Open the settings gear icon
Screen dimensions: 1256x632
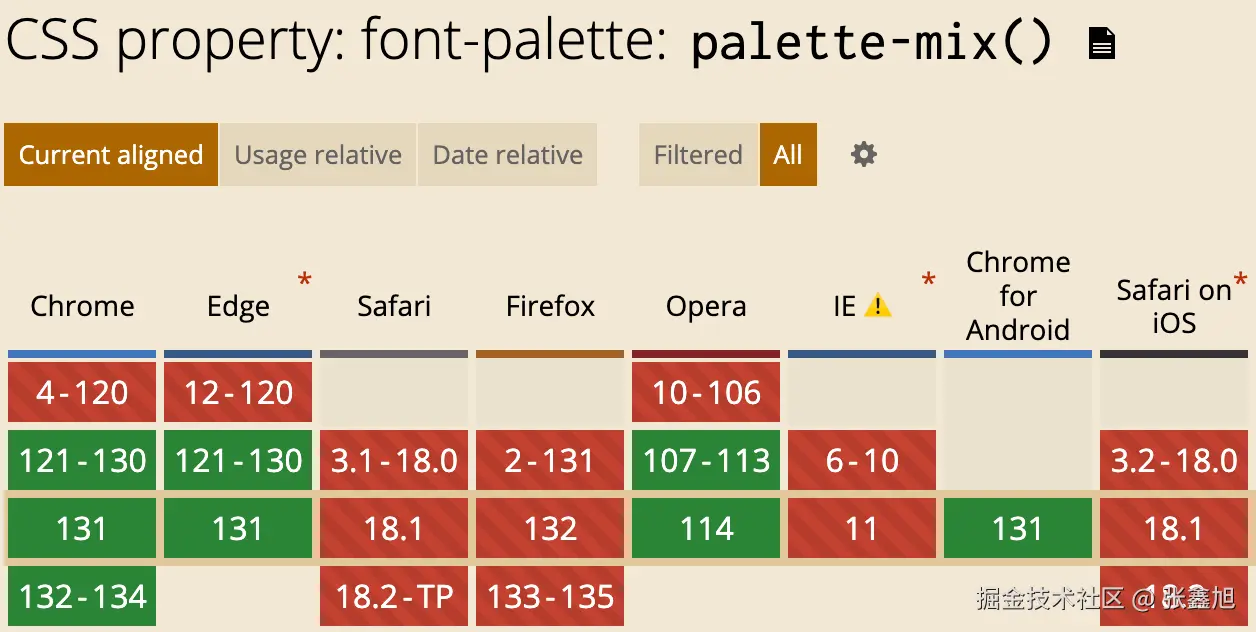pyautogui.click(x=863, y=154)
